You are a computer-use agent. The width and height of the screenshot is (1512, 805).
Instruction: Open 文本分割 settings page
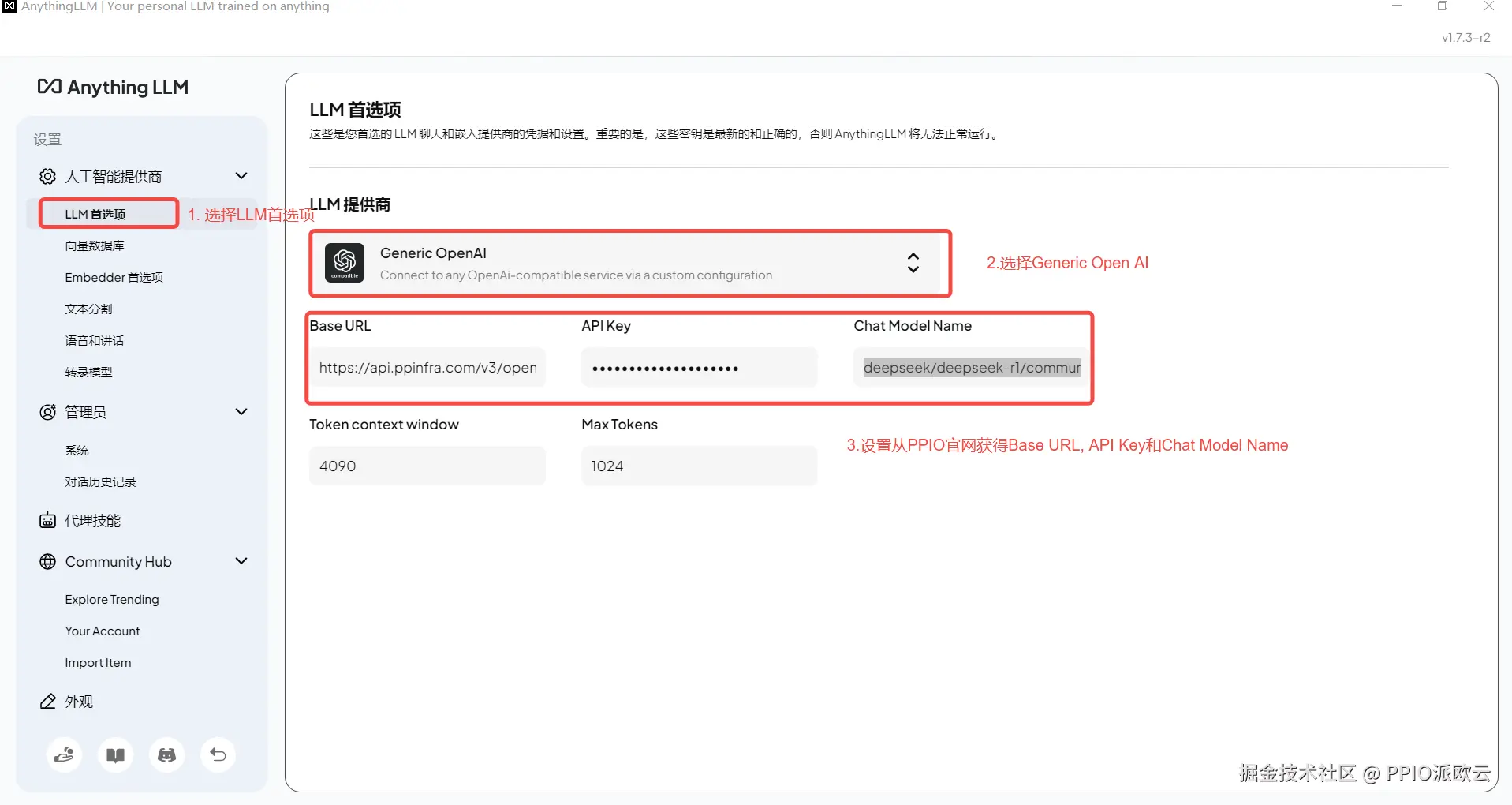click(x=88, y=309)
